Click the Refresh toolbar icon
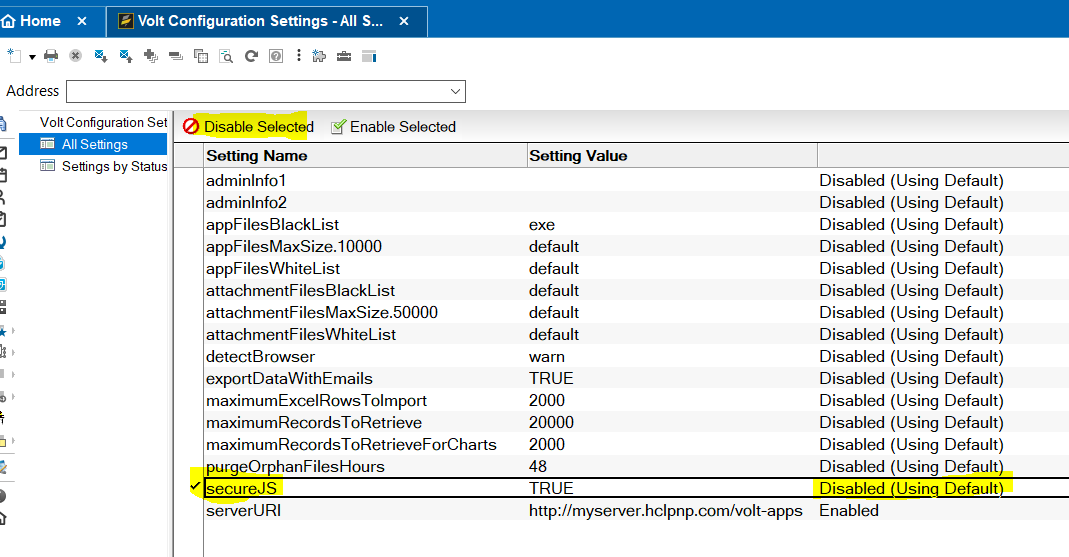This screenshot has height=557, width=1069. [x=251, y=56]
